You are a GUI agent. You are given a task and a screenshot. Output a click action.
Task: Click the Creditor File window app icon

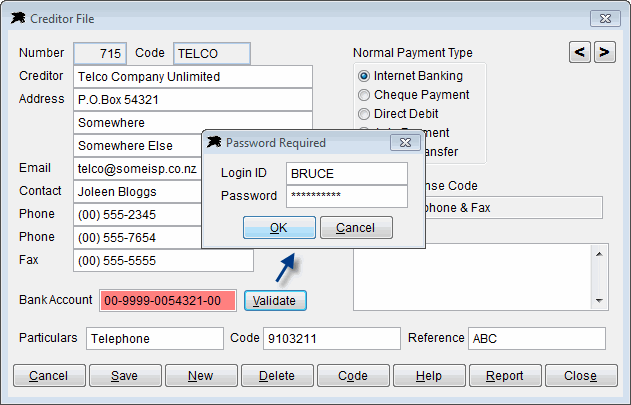tap(18, 19)
